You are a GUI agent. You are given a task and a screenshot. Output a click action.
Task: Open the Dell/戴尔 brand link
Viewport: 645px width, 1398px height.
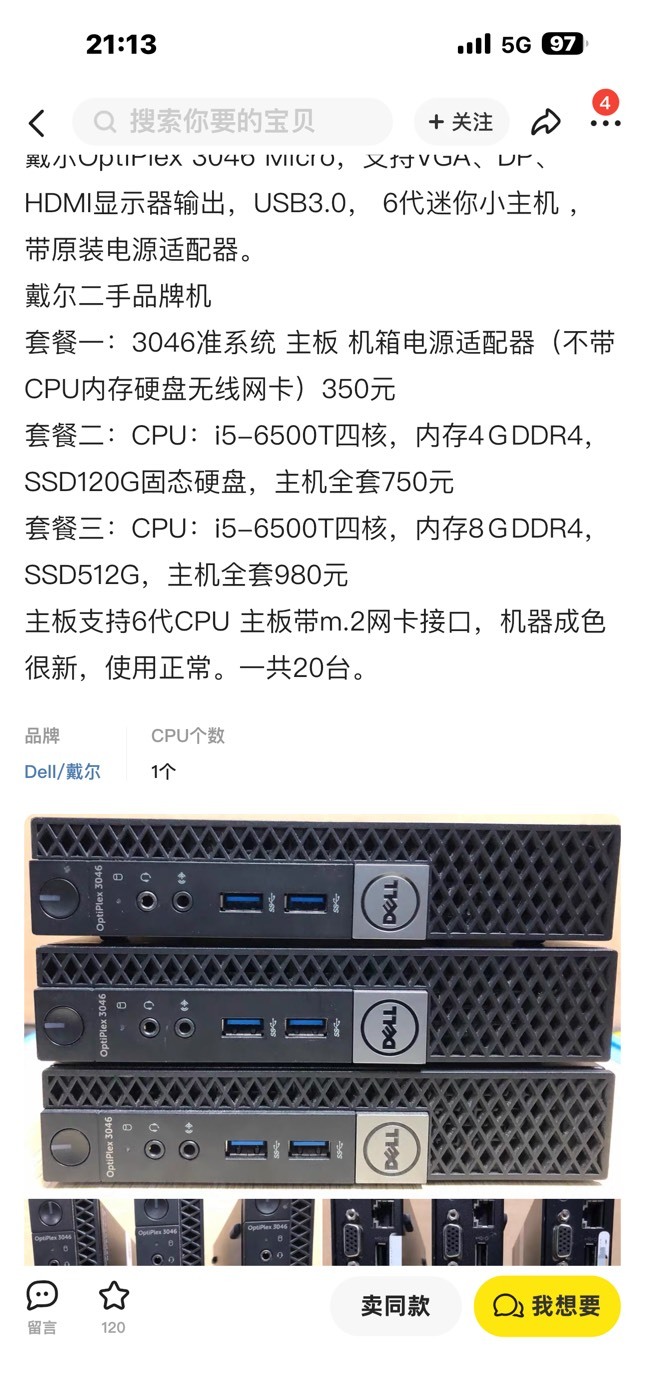(63, 771)
